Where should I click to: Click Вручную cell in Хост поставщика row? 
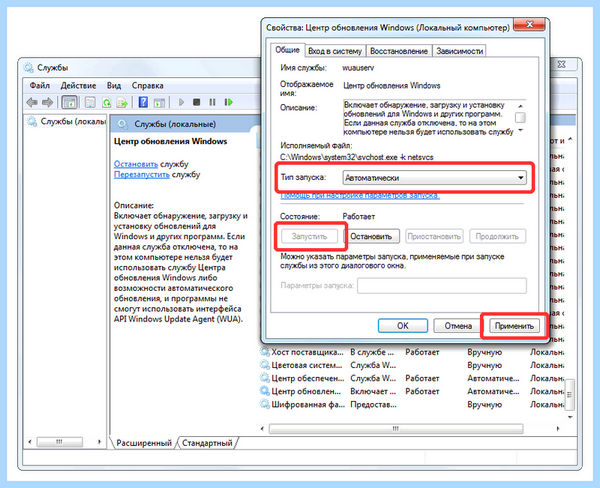point(484,352)
